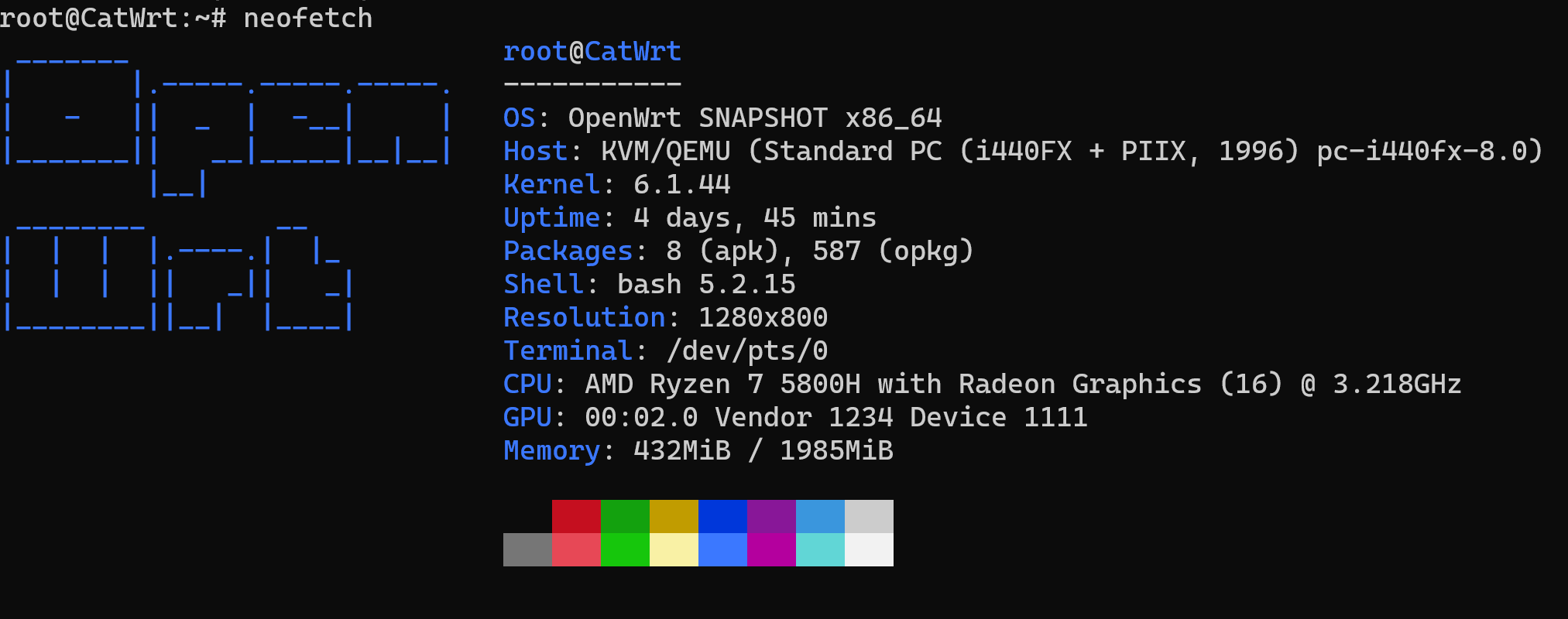Click the Memory usage line
1568x619 pixels.
click(698, 451)
